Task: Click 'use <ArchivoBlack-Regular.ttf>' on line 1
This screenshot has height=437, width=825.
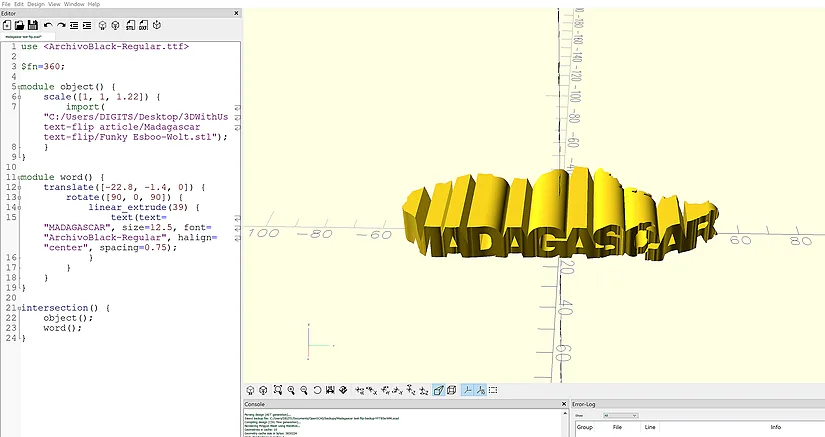Action: coord(105,47)
